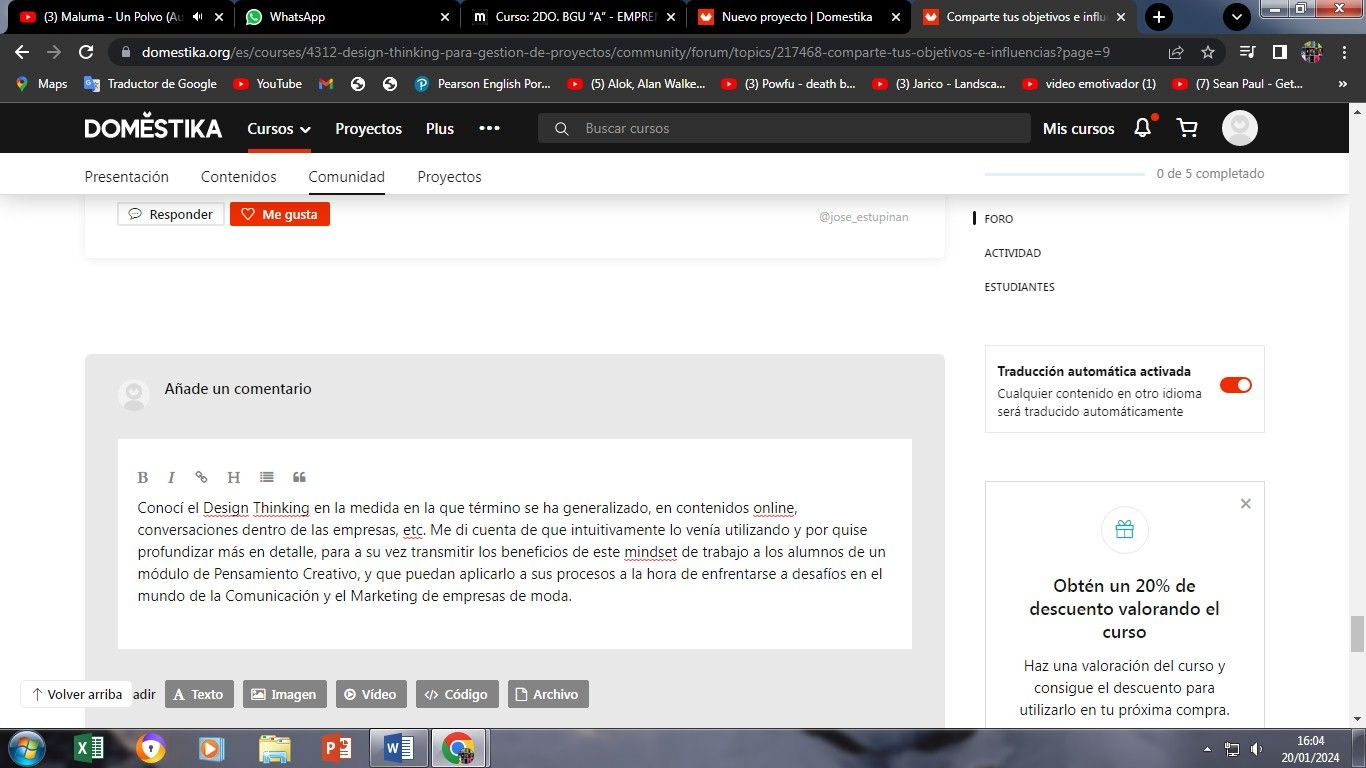1366x768 pixels.
Task: Open @jose_estupinan profile link
Action: [x=863, y=216]
